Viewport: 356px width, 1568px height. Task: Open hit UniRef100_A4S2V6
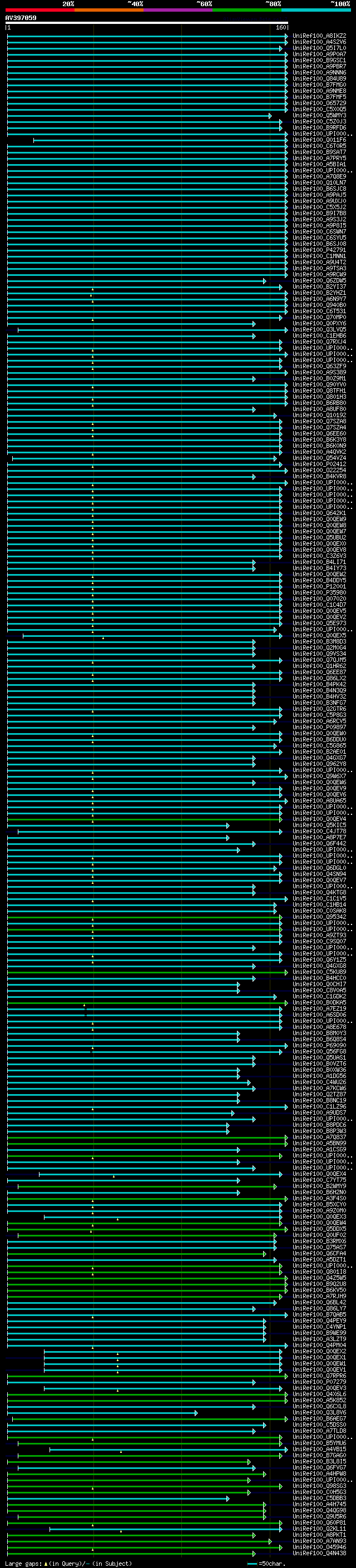pyautogui.click(x=319, y=42)
